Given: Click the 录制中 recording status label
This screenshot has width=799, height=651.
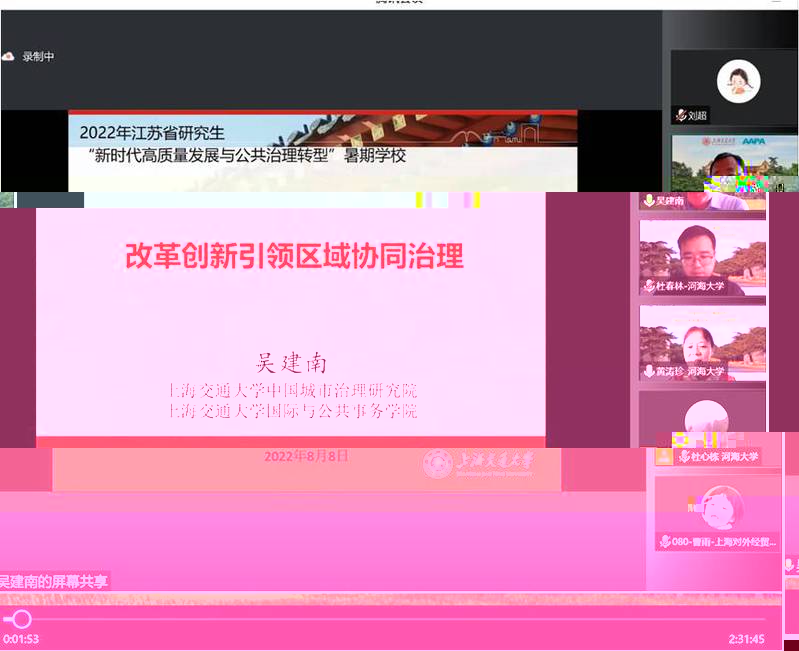Looking at the screenshot, I should point(38,57).
